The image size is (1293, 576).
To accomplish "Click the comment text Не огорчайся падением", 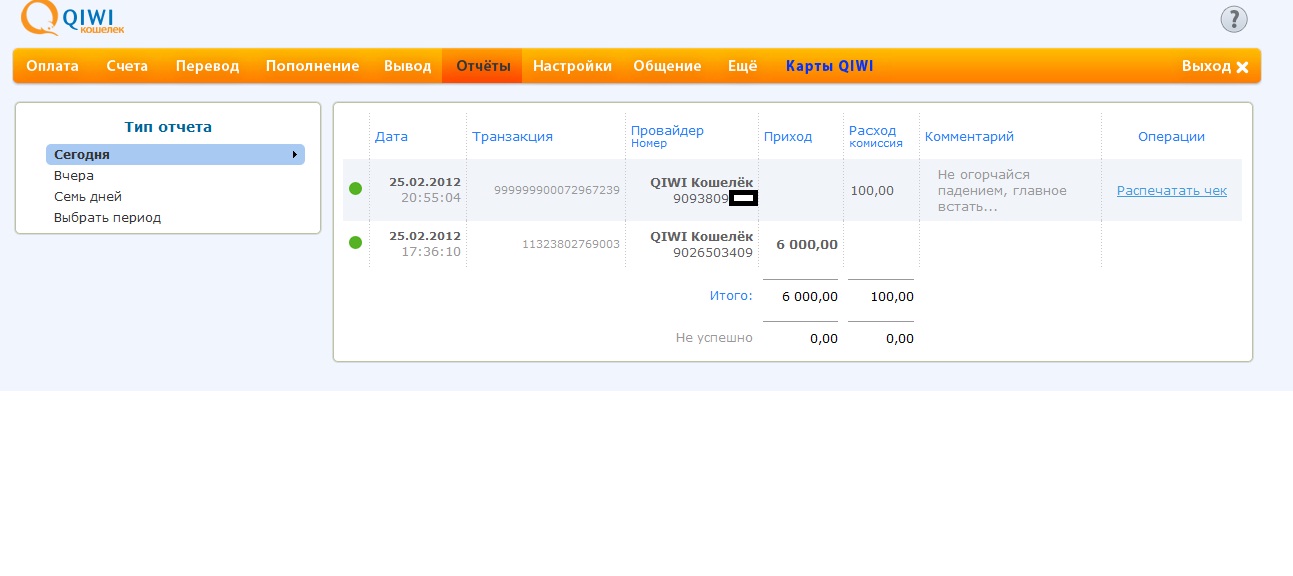I will [1002, 190].
